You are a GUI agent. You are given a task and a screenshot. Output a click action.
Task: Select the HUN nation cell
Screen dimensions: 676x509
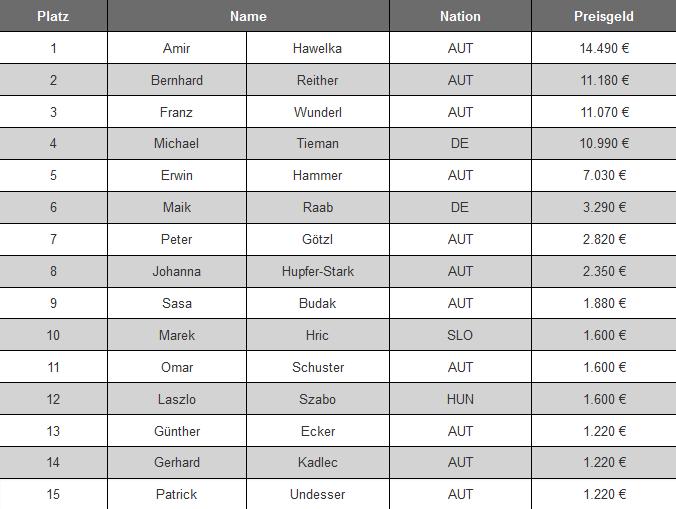460,399
